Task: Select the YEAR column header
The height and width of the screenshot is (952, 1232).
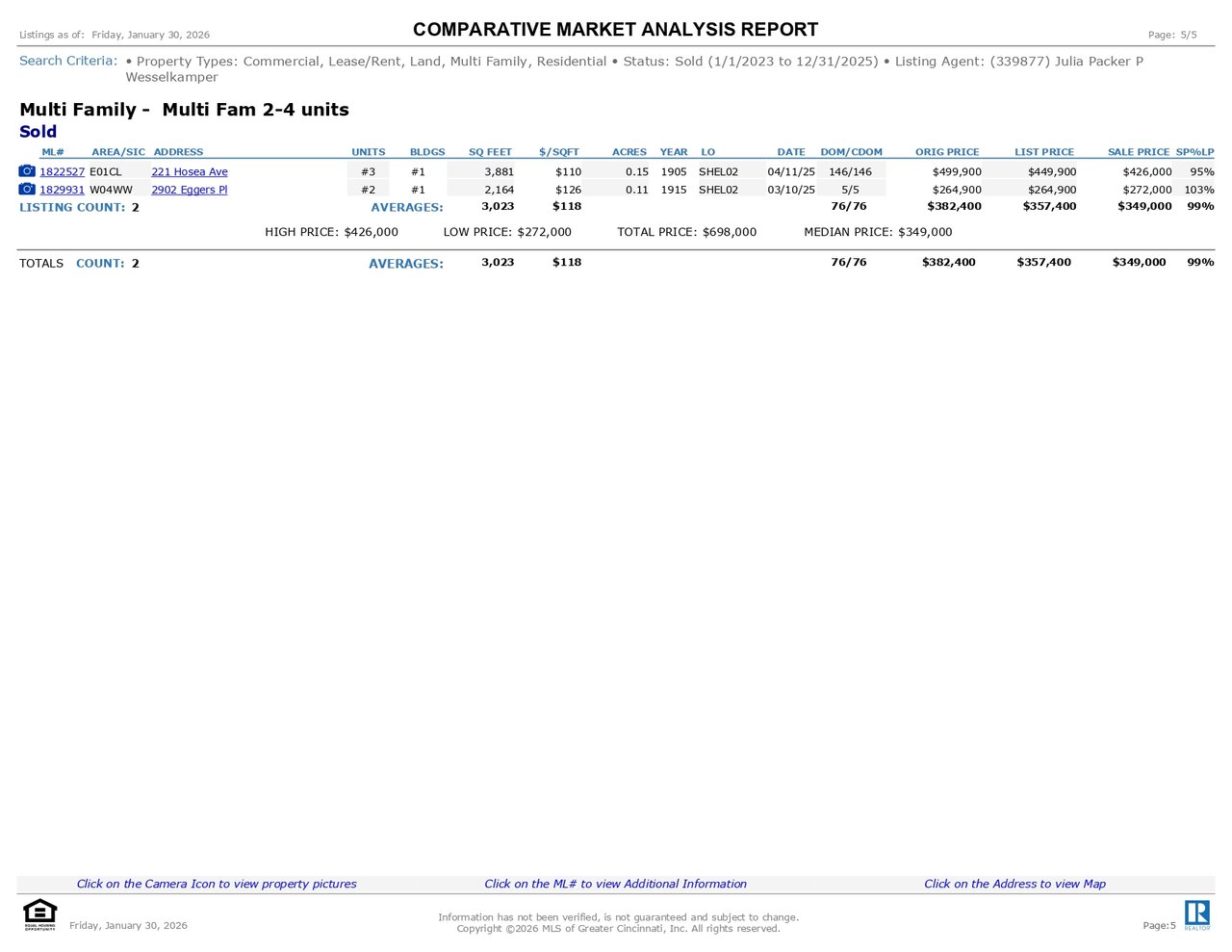Action: (674, 152)
